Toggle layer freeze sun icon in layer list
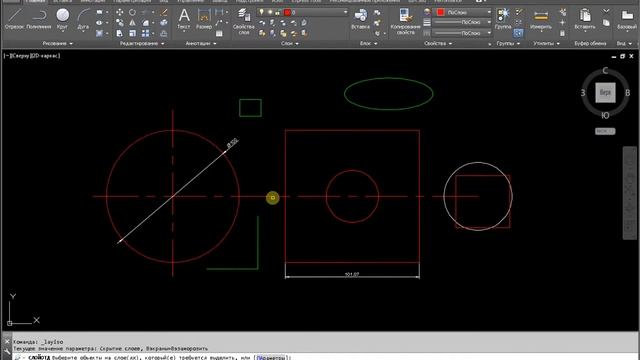Image resolution: width=640 pixels, height=360 pixels. [270, 12]
